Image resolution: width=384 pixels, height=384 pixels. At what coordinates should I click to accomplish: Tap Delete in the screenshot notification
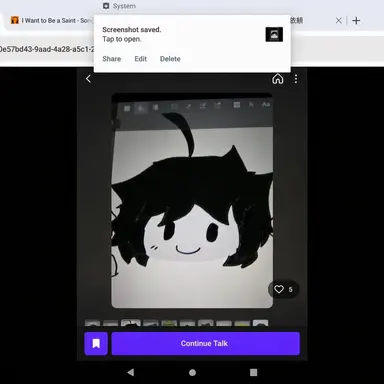pyautogui.click(x=170, y=59)
